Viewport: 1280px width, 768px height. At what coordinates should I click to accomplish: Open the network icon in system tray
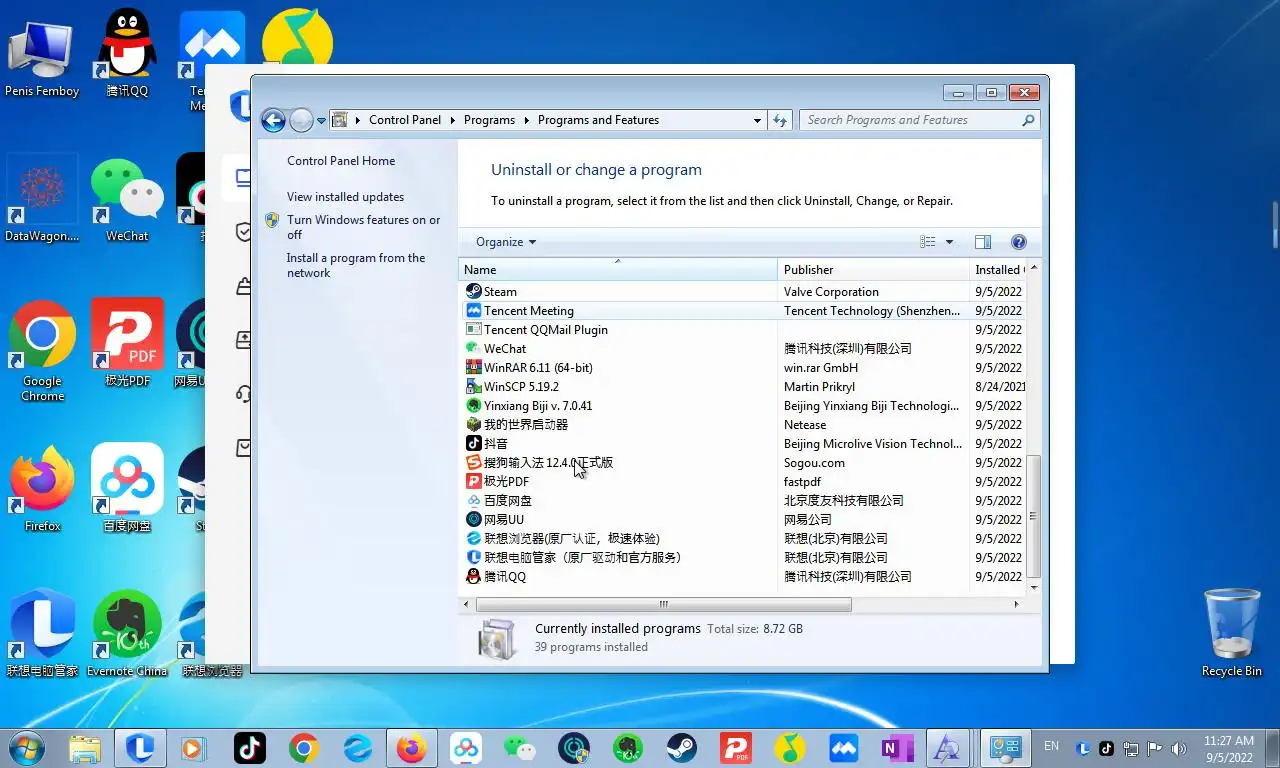click(1131, 748)
